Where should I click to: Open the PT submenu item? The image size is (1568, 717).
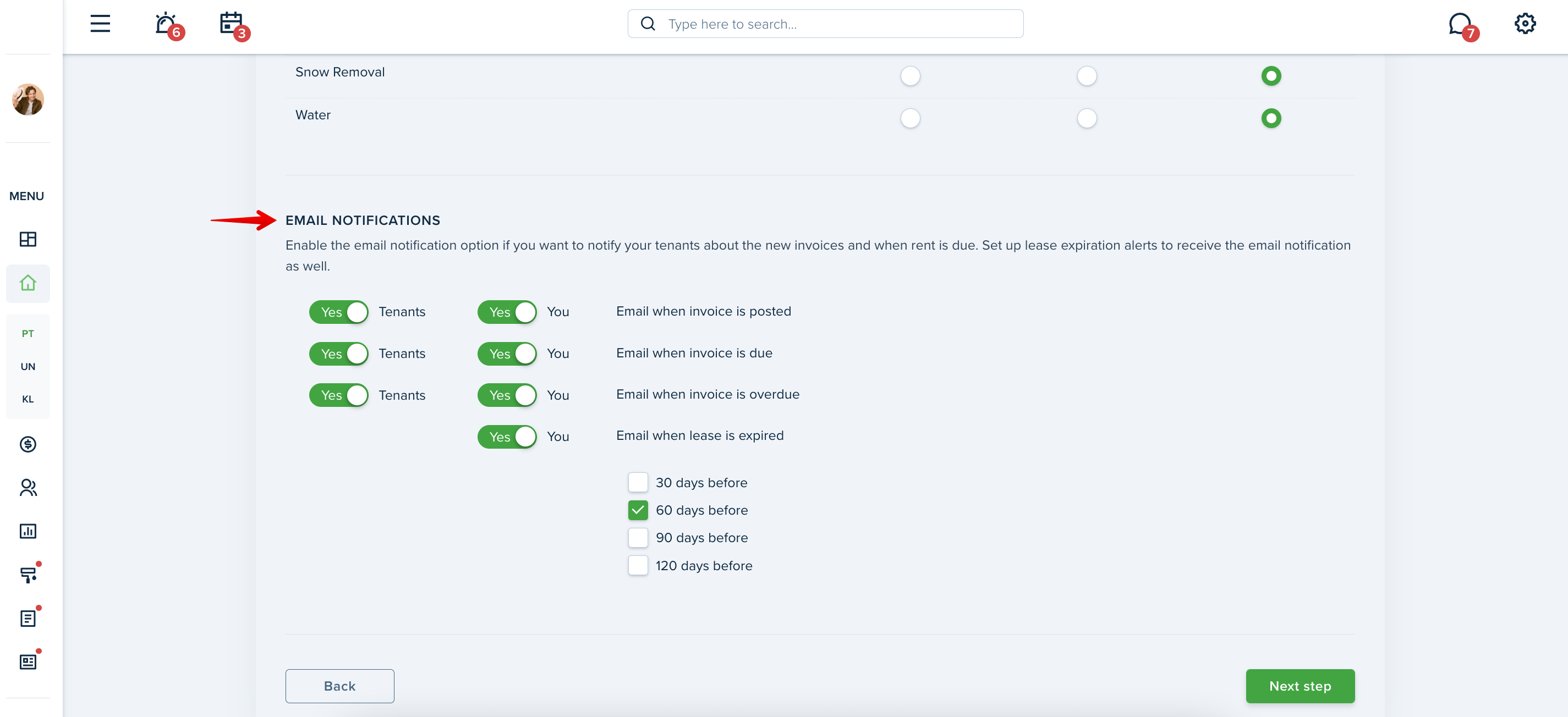click(x=28, y=333)
